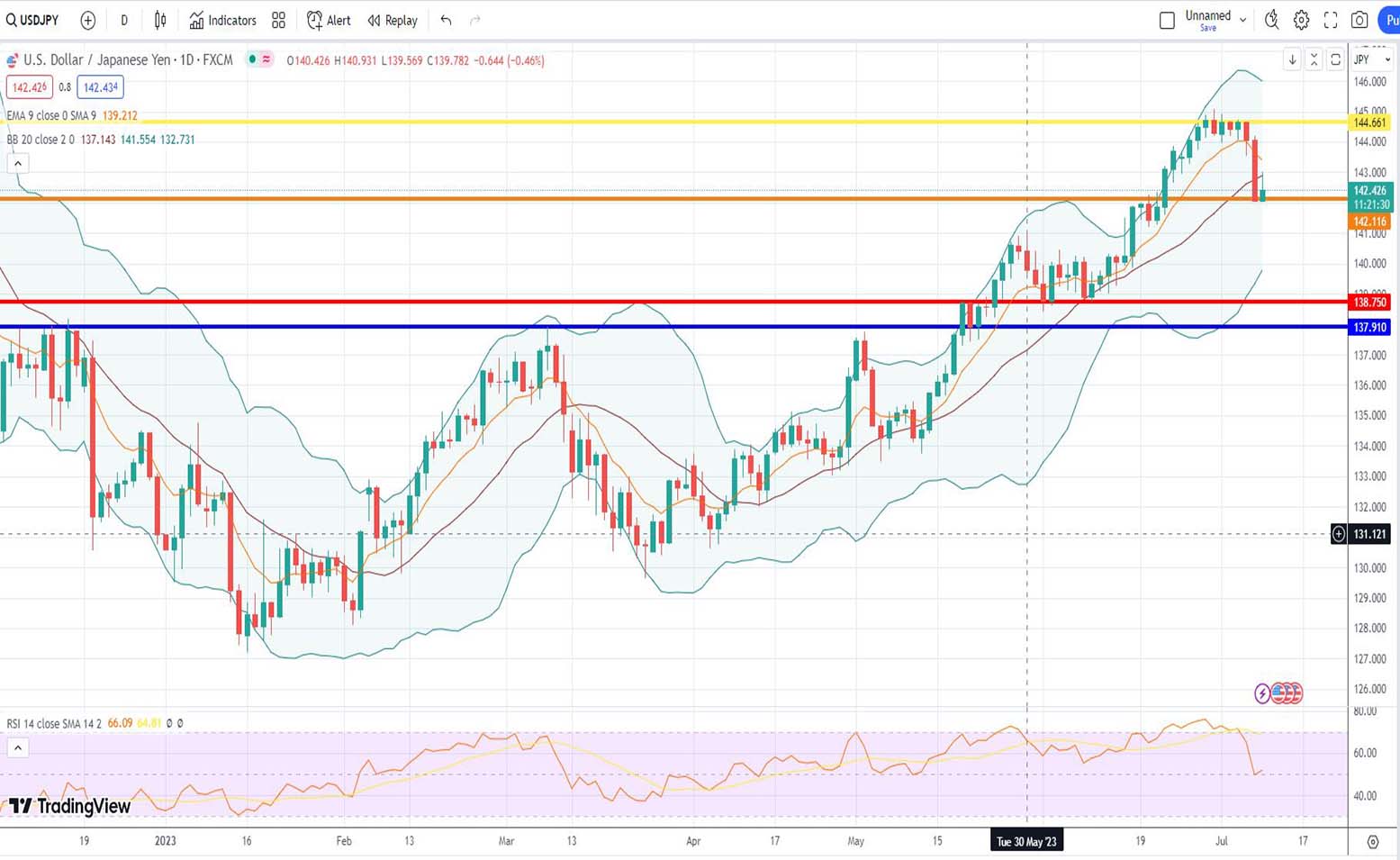1400x860 pixels.
Task: Collapse the RSI indicator legend
Action: (17, 747)
